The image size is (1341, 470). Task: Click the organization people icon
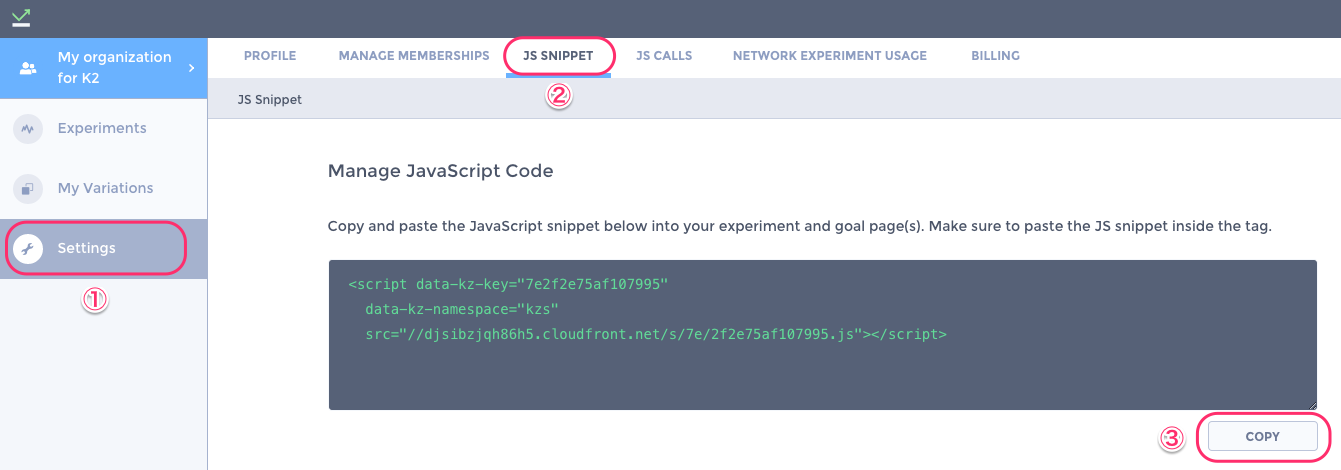click(x=28, y=68)
